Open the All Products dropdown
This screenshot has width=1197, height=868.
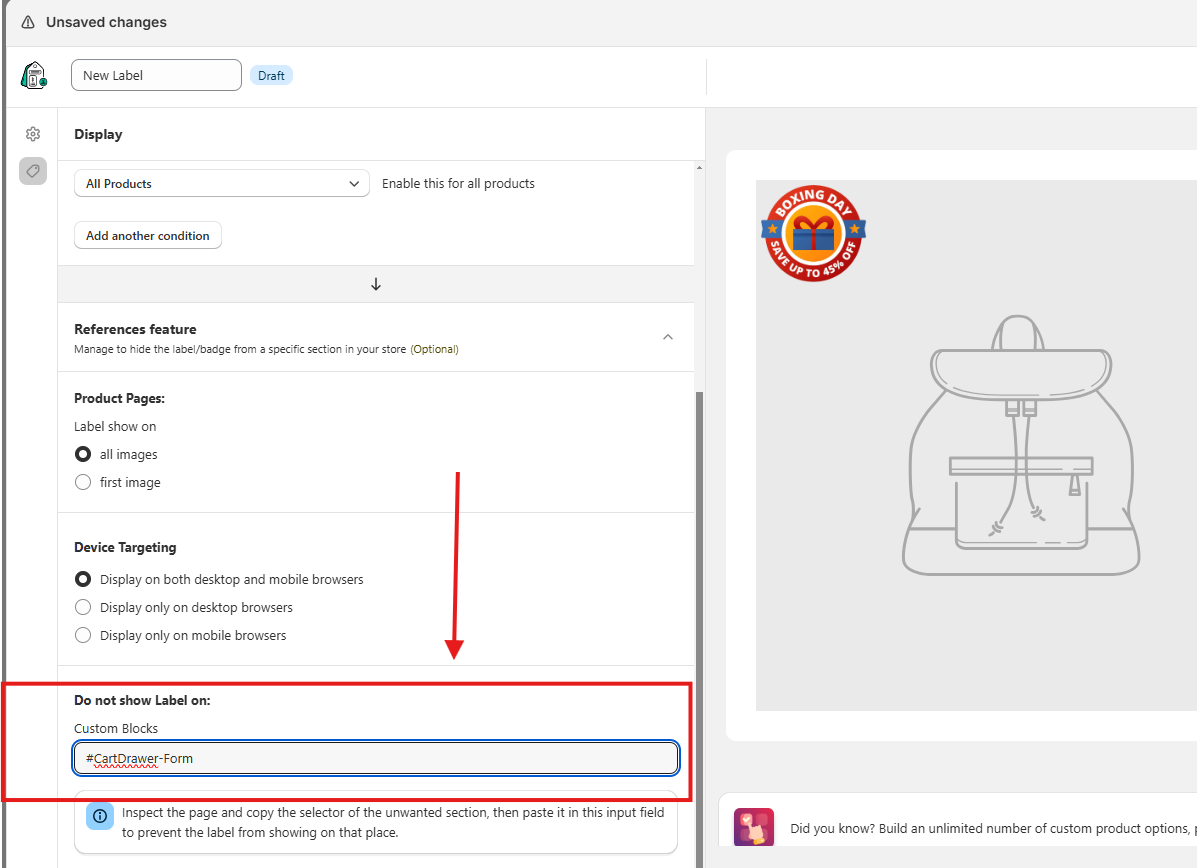click(222, 184)
